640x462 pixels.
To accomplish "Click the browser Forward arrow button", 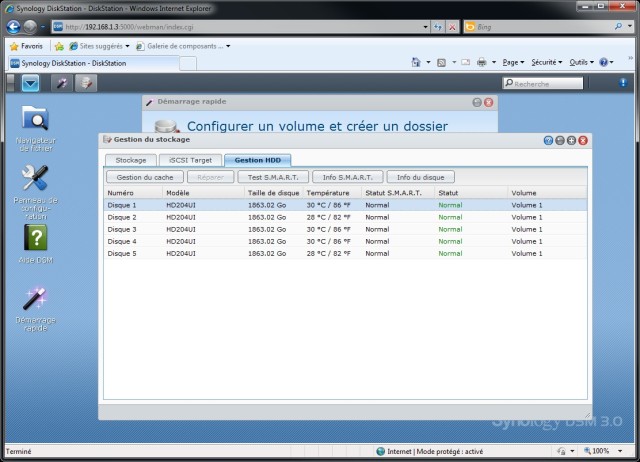I will coord(30,27).
